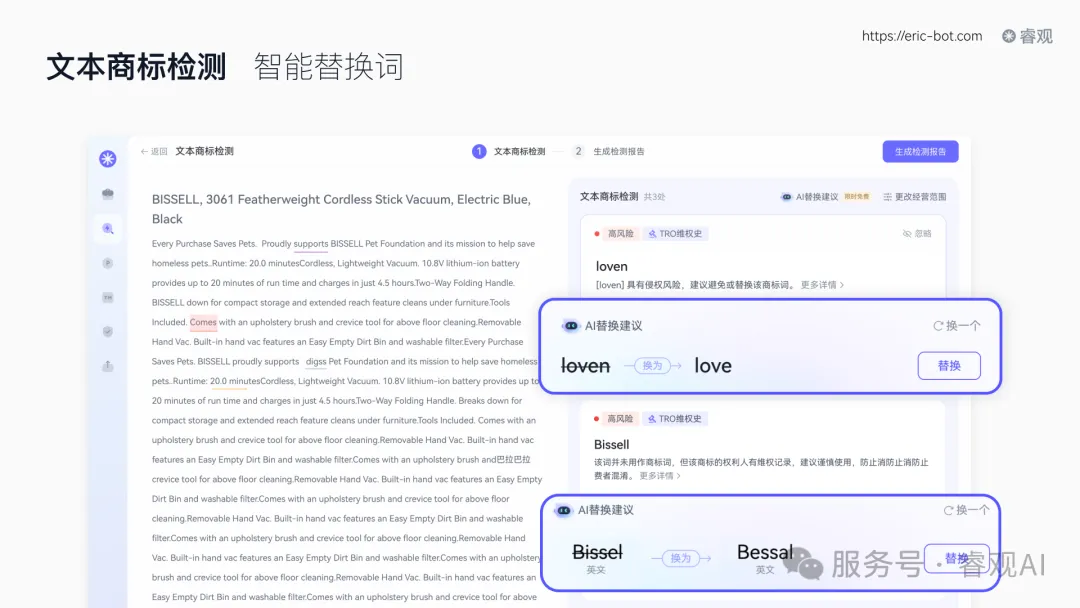This screenshot has height=608, width=1080.
Task: Click the 睿观 logo in the top-right corner
Action: (1026, 37)
